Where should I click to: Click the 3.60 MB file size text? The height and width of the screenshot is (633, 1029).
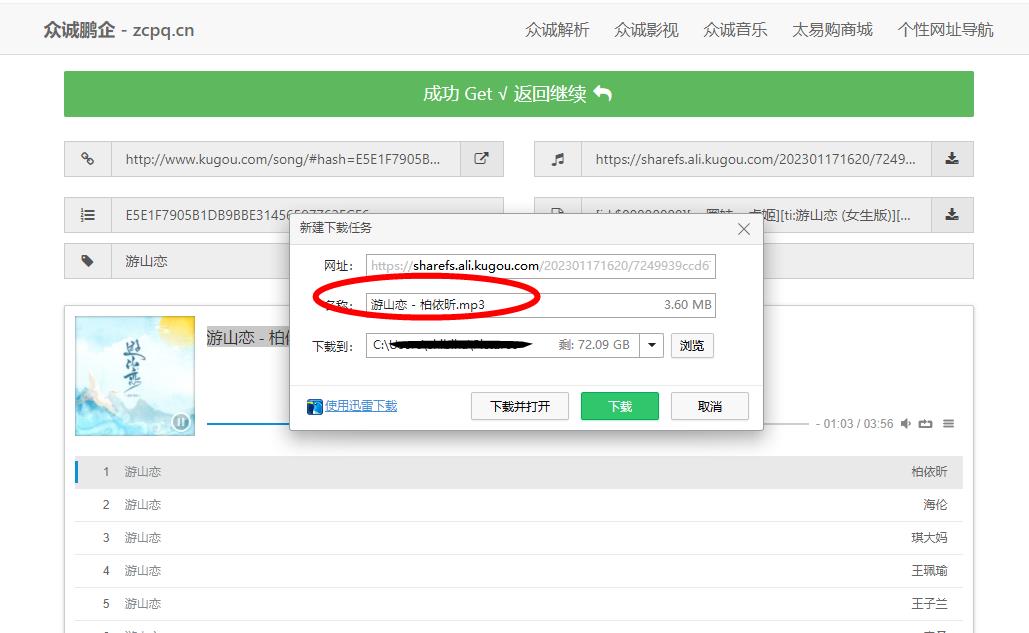(x=687, y=305)
